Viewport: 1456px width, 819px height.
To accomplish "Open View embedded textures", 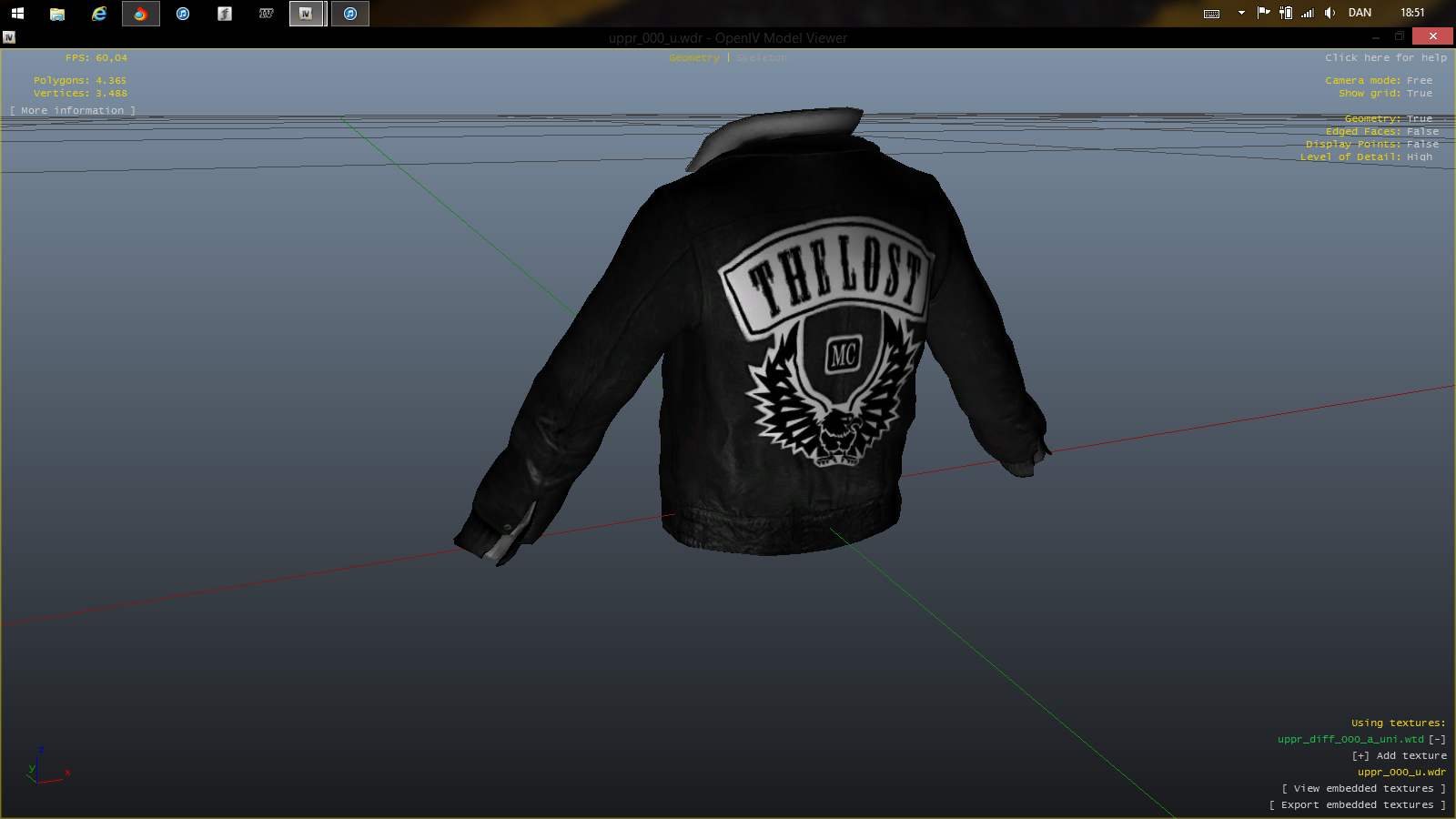I will click(1363, 789).
